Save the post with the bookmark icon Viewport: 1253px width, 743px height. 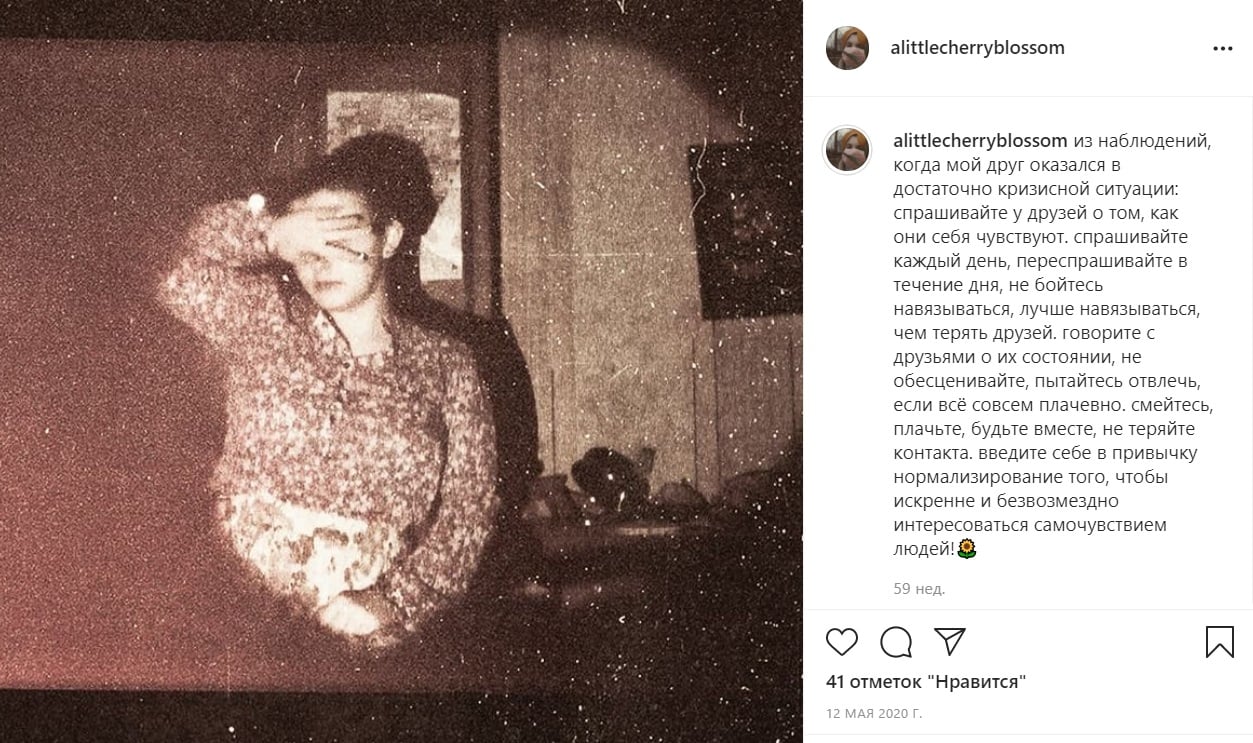tap(1220, 641)
